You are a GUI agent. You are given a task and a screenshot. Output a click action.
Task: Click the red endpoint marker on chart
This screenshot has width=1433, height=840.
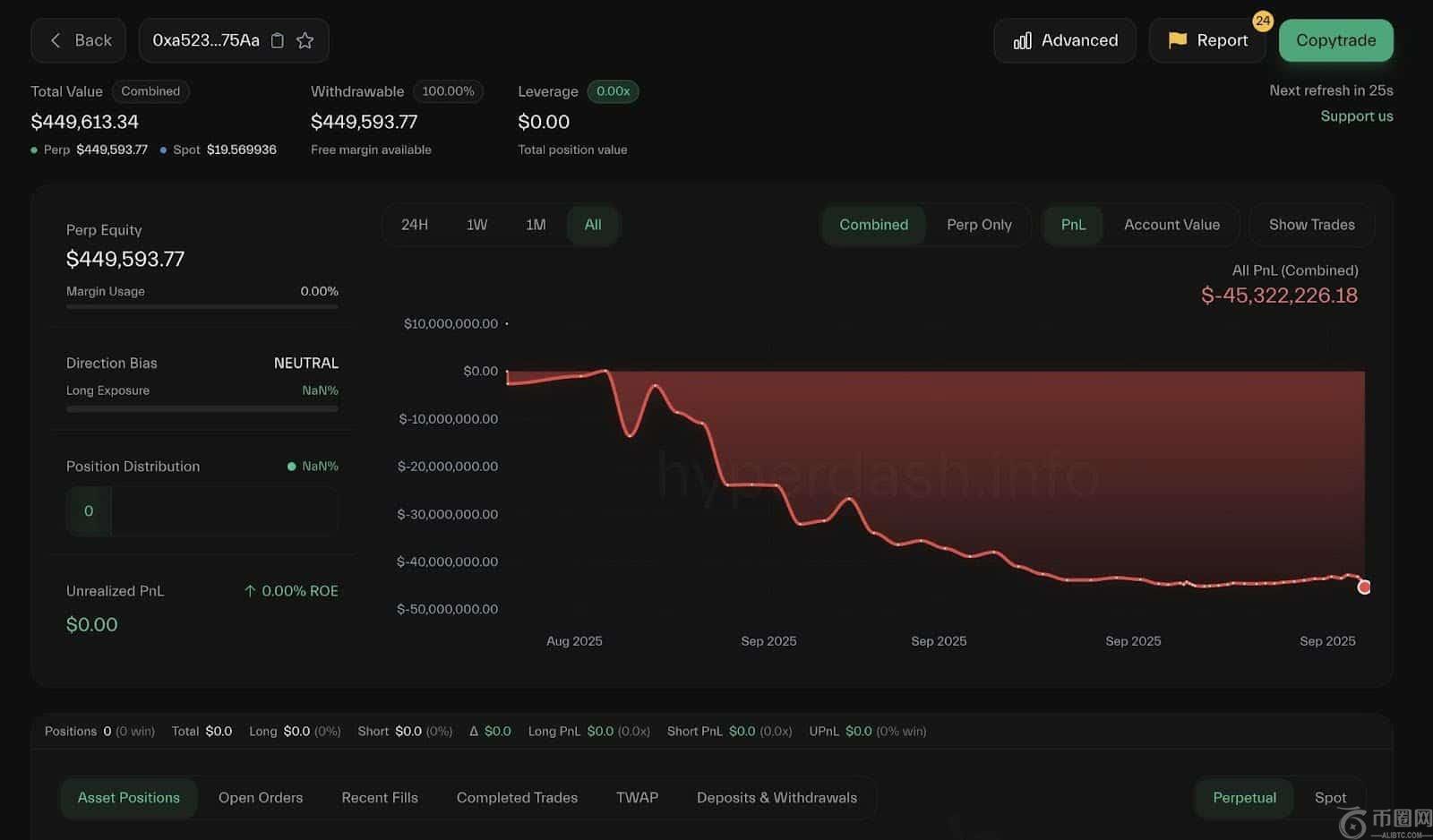click(1363, 587)
